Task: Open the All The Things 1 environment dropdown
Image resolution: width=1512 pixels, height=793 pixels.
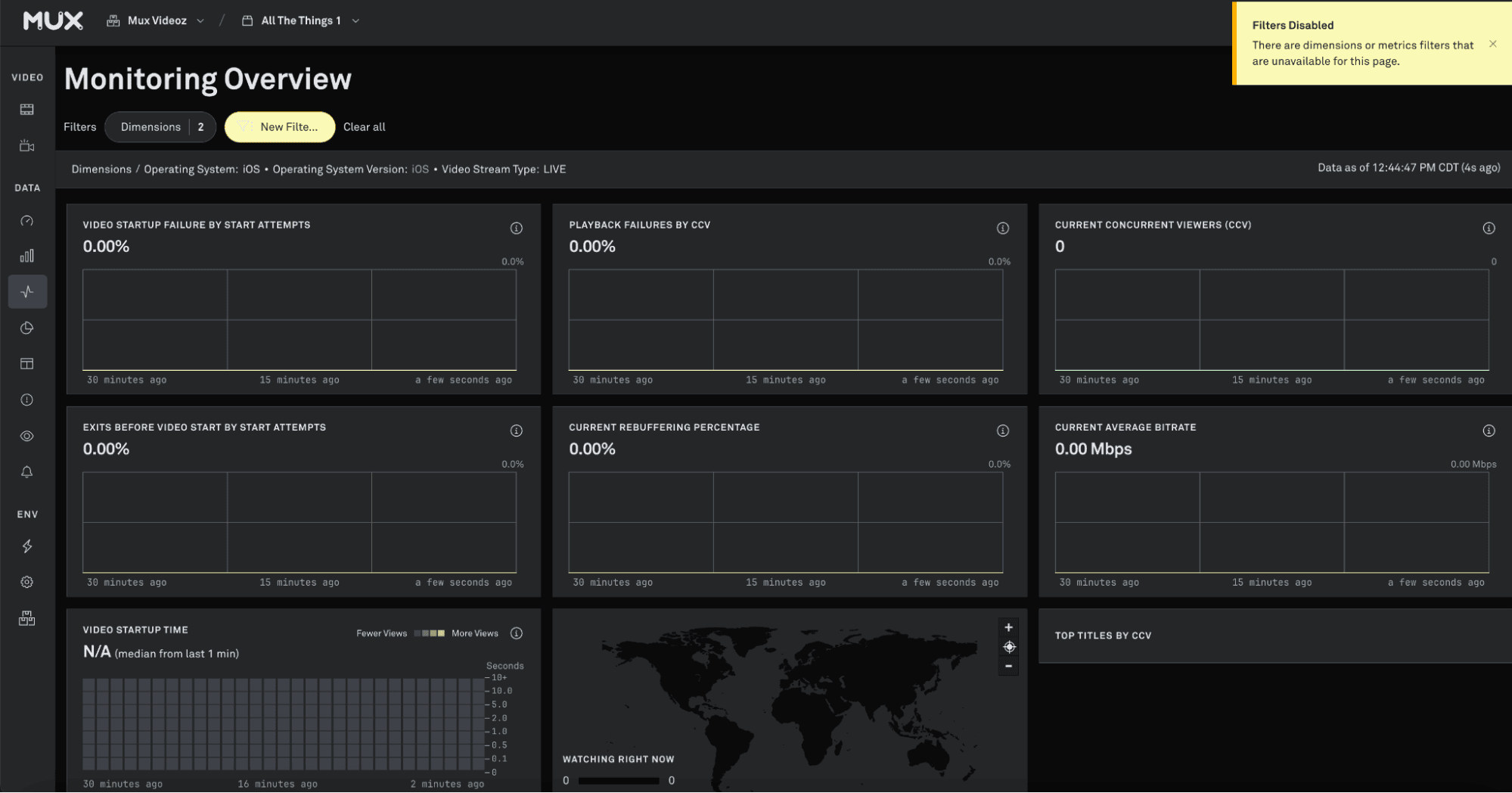Action: [300, 20]
